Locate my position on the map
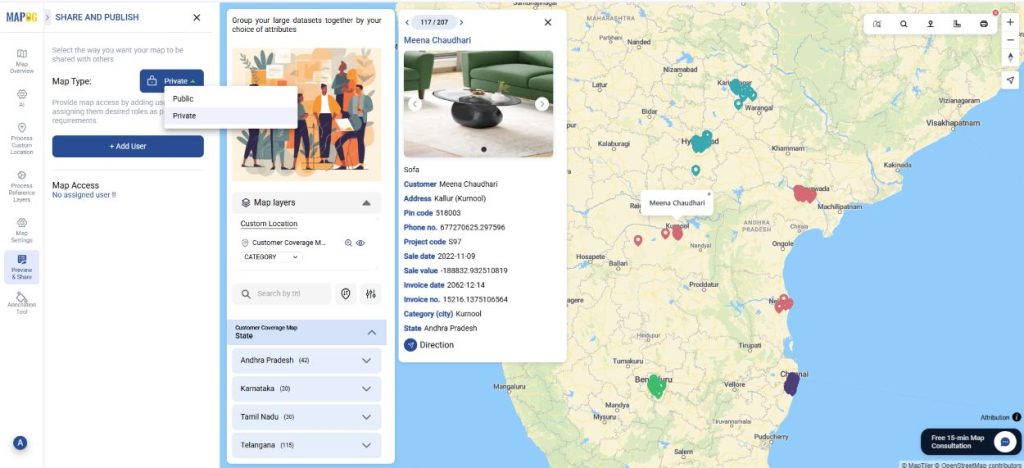The width and height of the screenshot is (1024, 468). (1010, 80)
